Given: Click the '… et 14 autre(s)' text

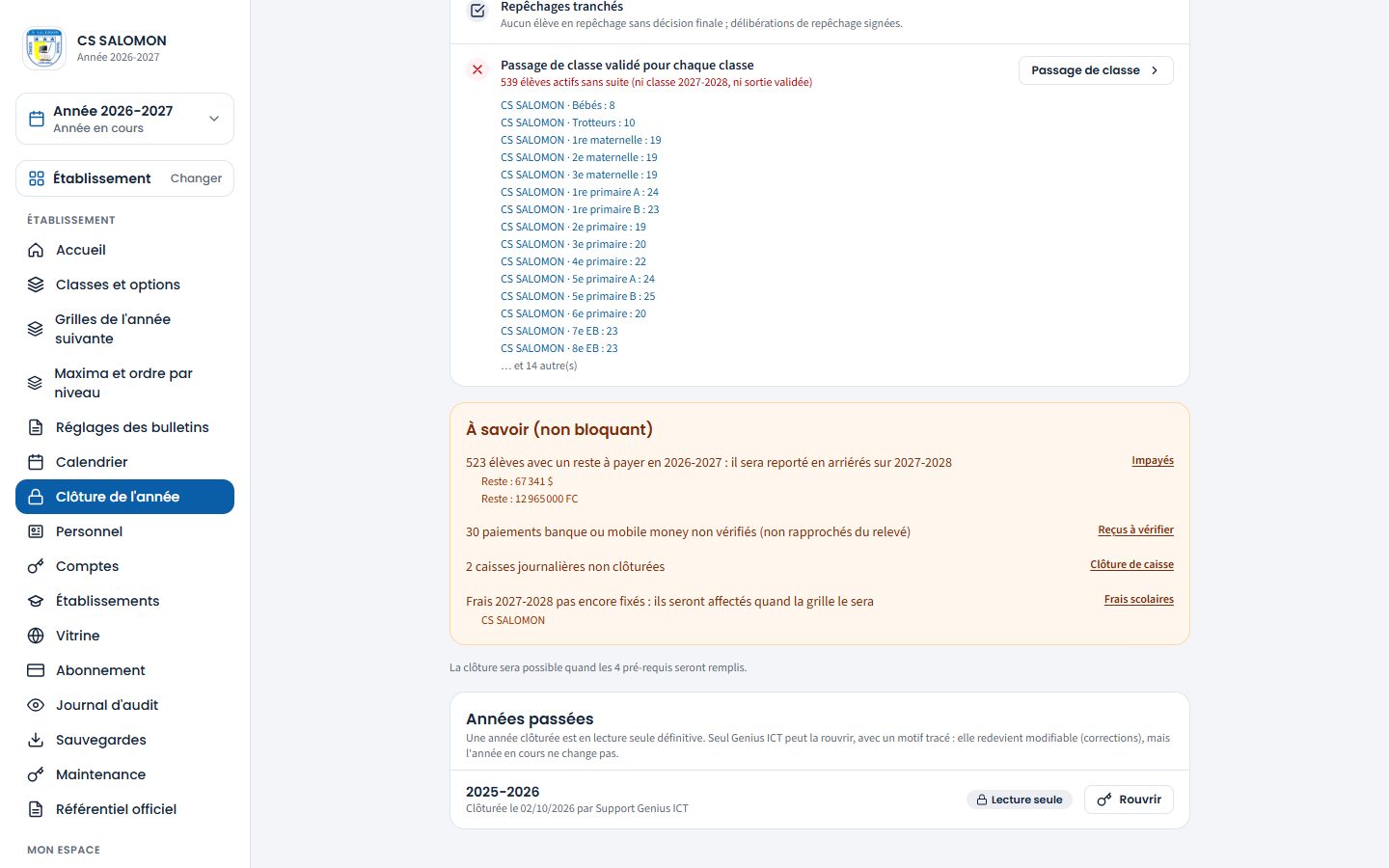Looking at the screenshot, I should click(x=539, y=366).
